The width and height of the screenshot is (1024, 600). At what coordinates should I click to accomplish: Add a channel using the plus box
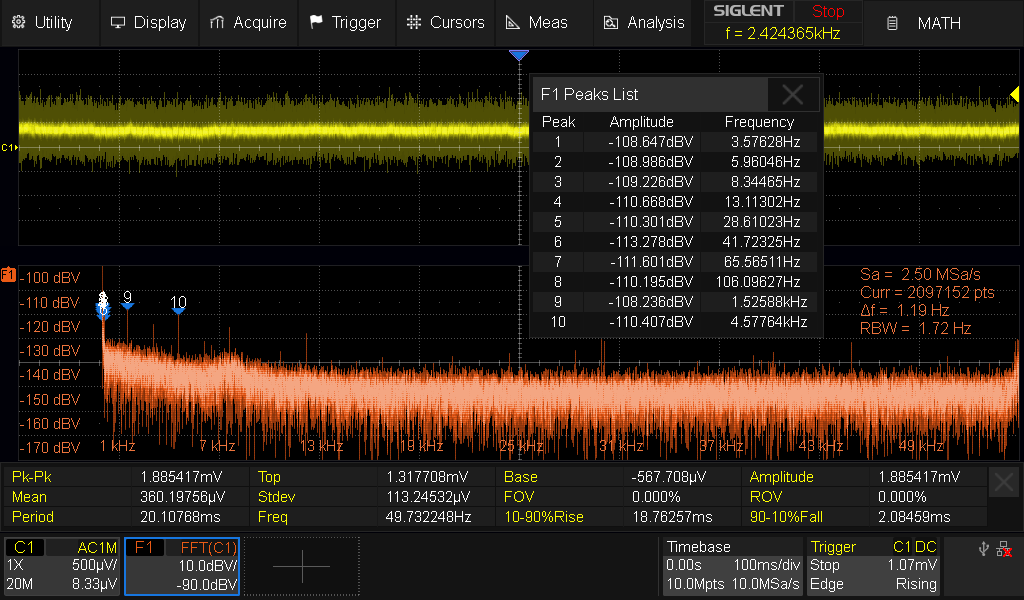[301, 566]
